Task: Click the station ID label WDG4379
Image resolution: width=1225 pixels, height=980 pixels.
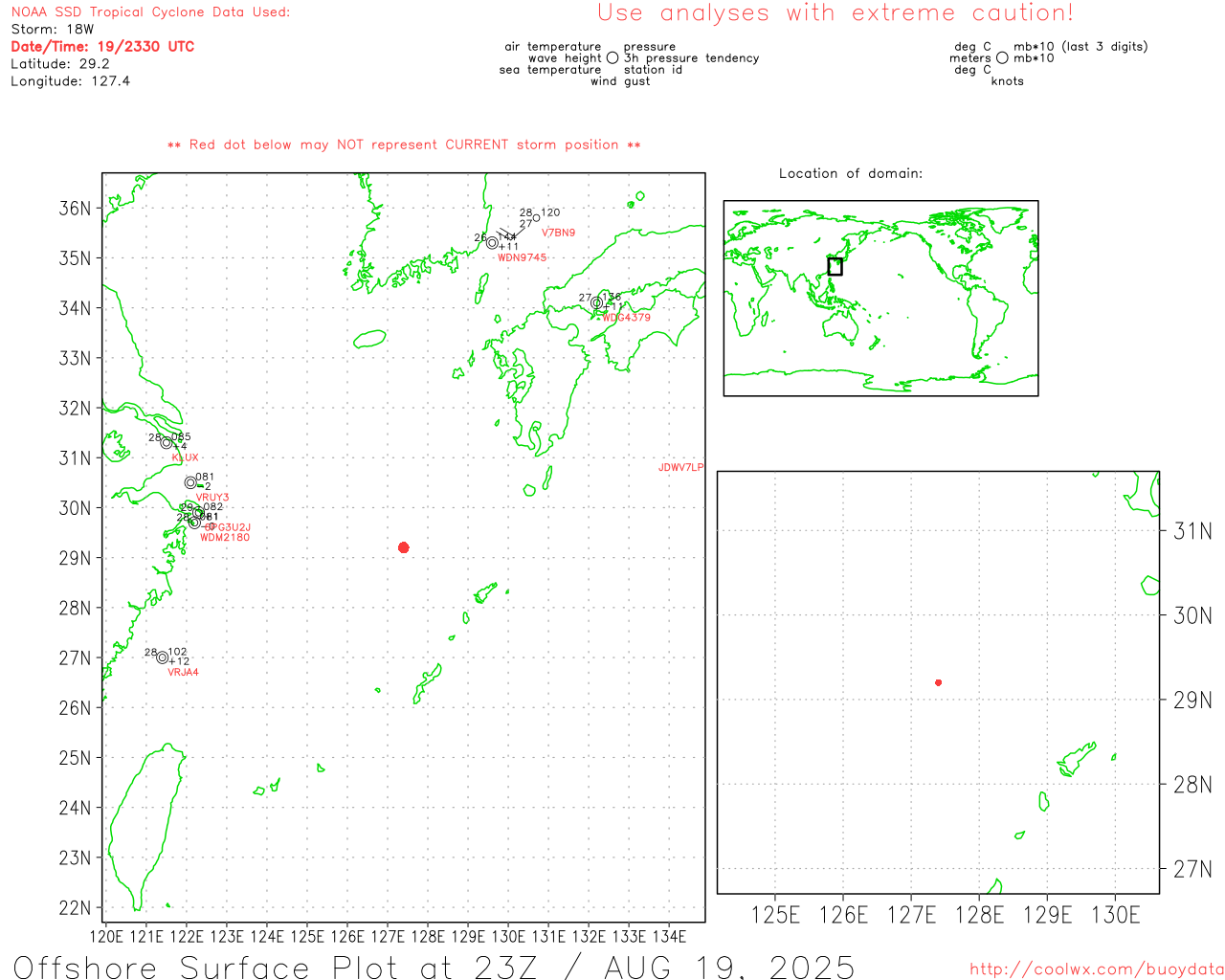Action: (626, 317)
